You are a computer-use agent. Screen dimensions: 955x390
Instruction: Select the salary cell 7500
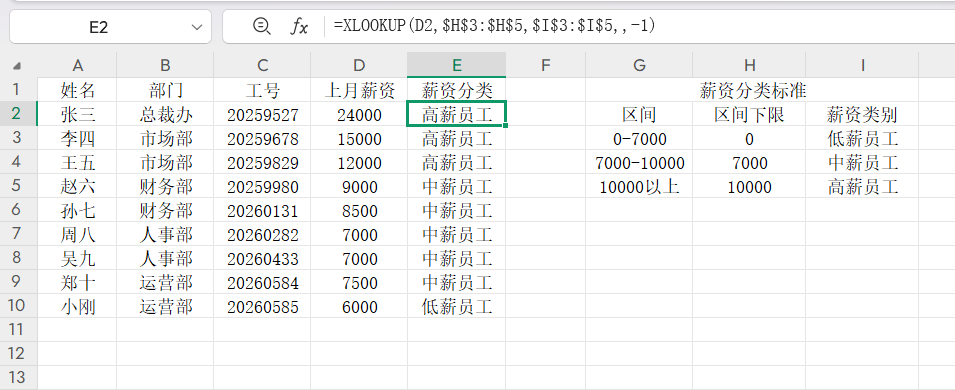pyautogui.click(x=359, y=282)
